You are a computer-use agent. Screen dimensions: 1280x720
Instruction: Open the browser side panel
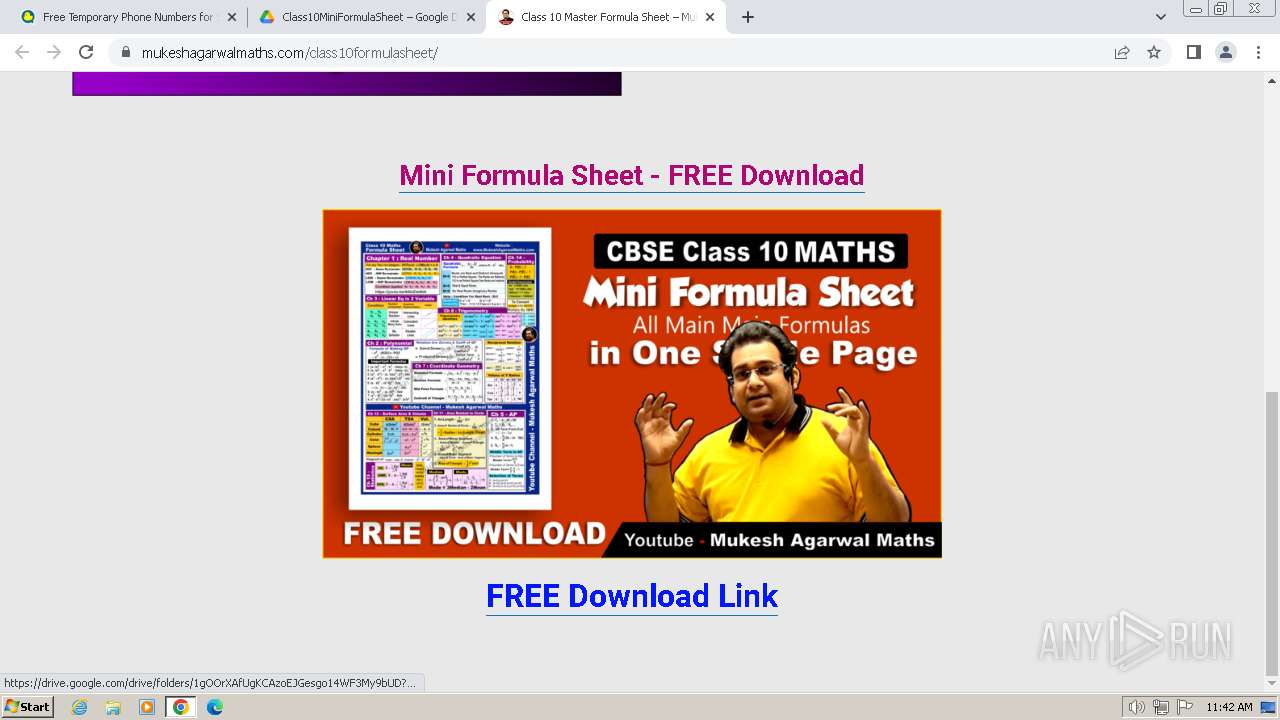click(x=1194, y=52)
